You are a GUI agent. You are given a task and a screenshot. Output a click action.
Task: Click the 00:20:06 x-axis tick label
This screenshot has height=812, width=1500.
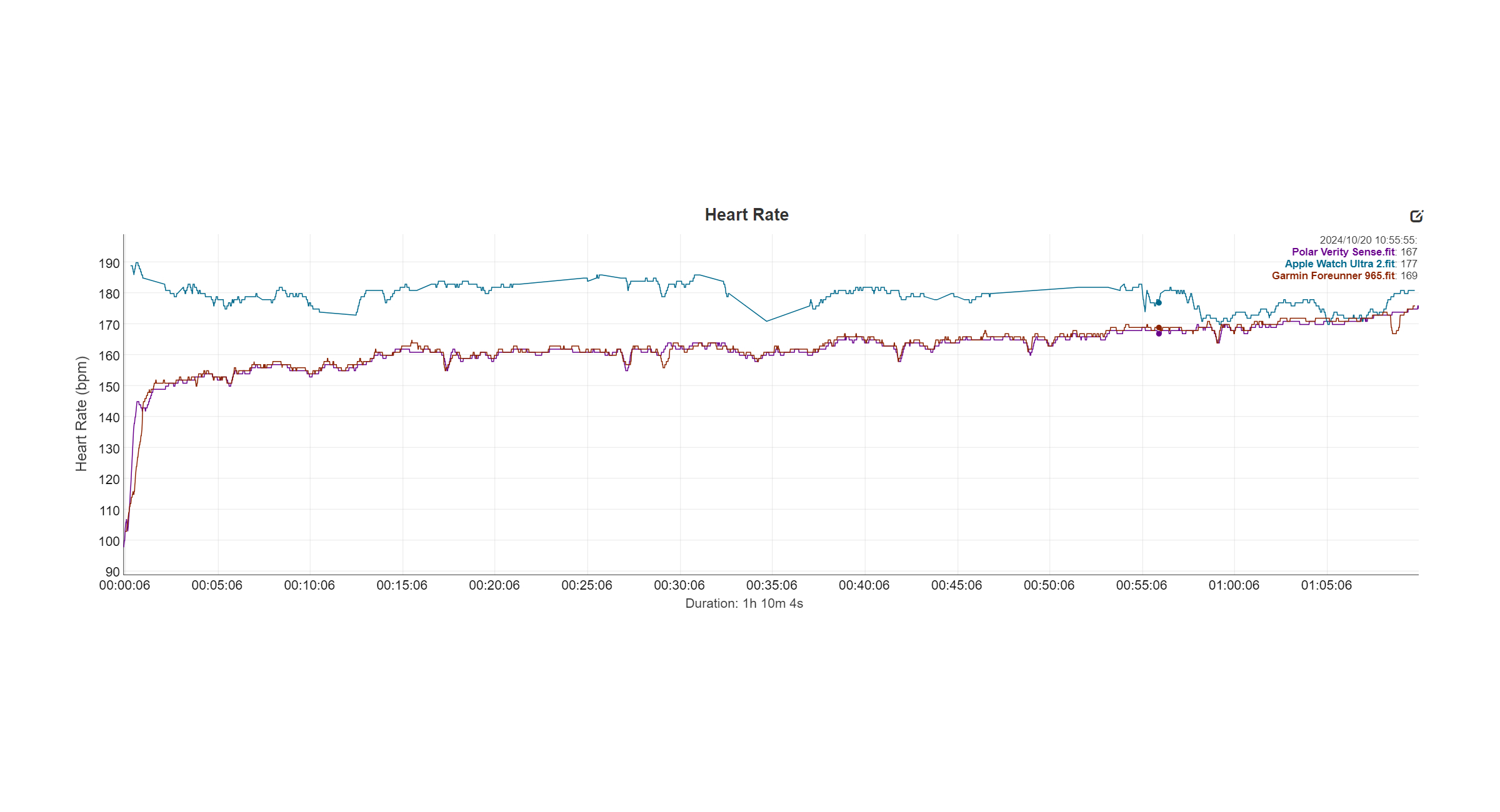[494, 585]
